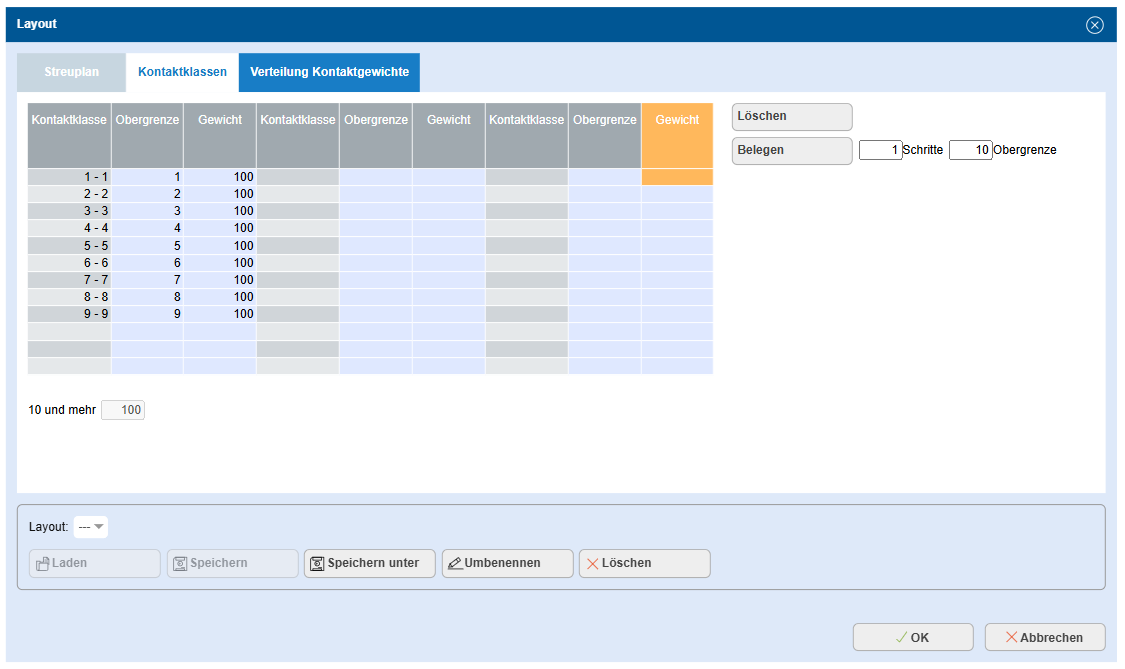Cancel using the Abbrechen button
The width and height of the screenshot is (1125, 669).
click(x=1044, y=637)
